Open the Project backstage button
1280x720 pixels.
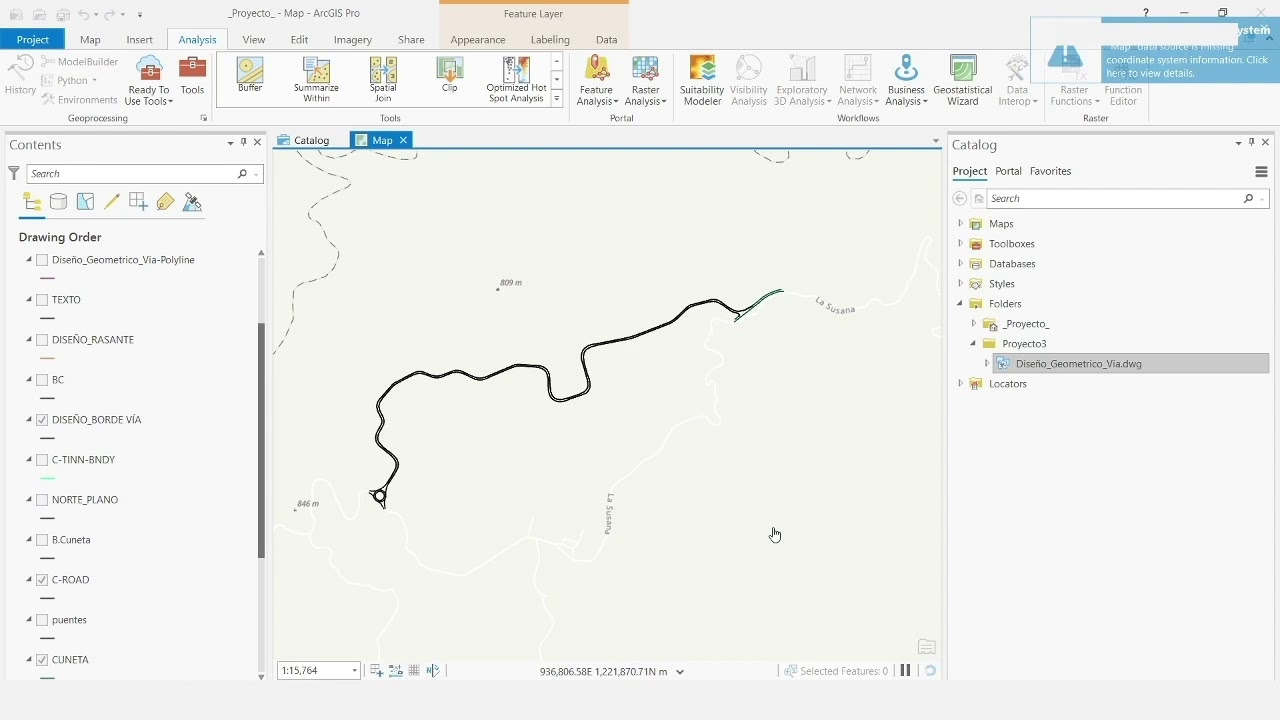tap(32, 40)
